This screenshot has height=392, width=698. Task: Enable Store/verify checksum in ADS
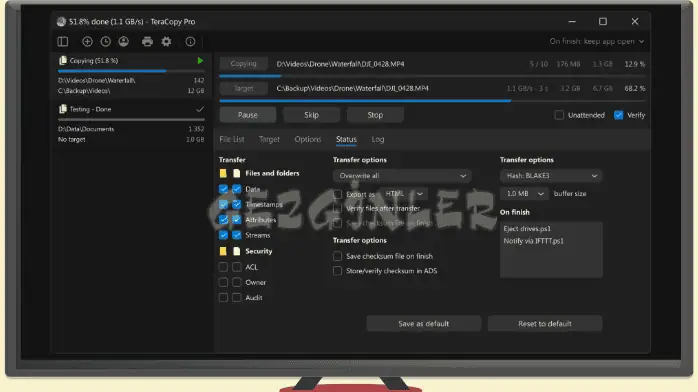coord(338,271)
